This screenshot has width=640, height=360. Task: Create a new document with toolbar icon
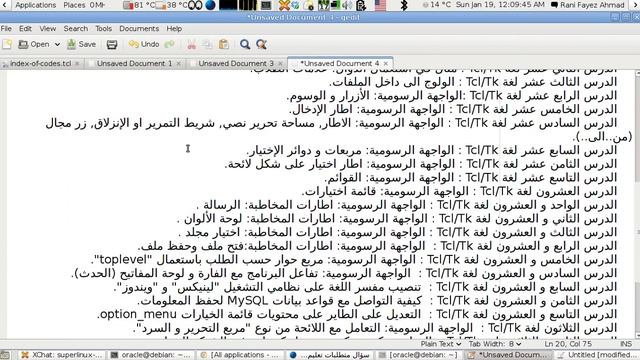(7, 44)
